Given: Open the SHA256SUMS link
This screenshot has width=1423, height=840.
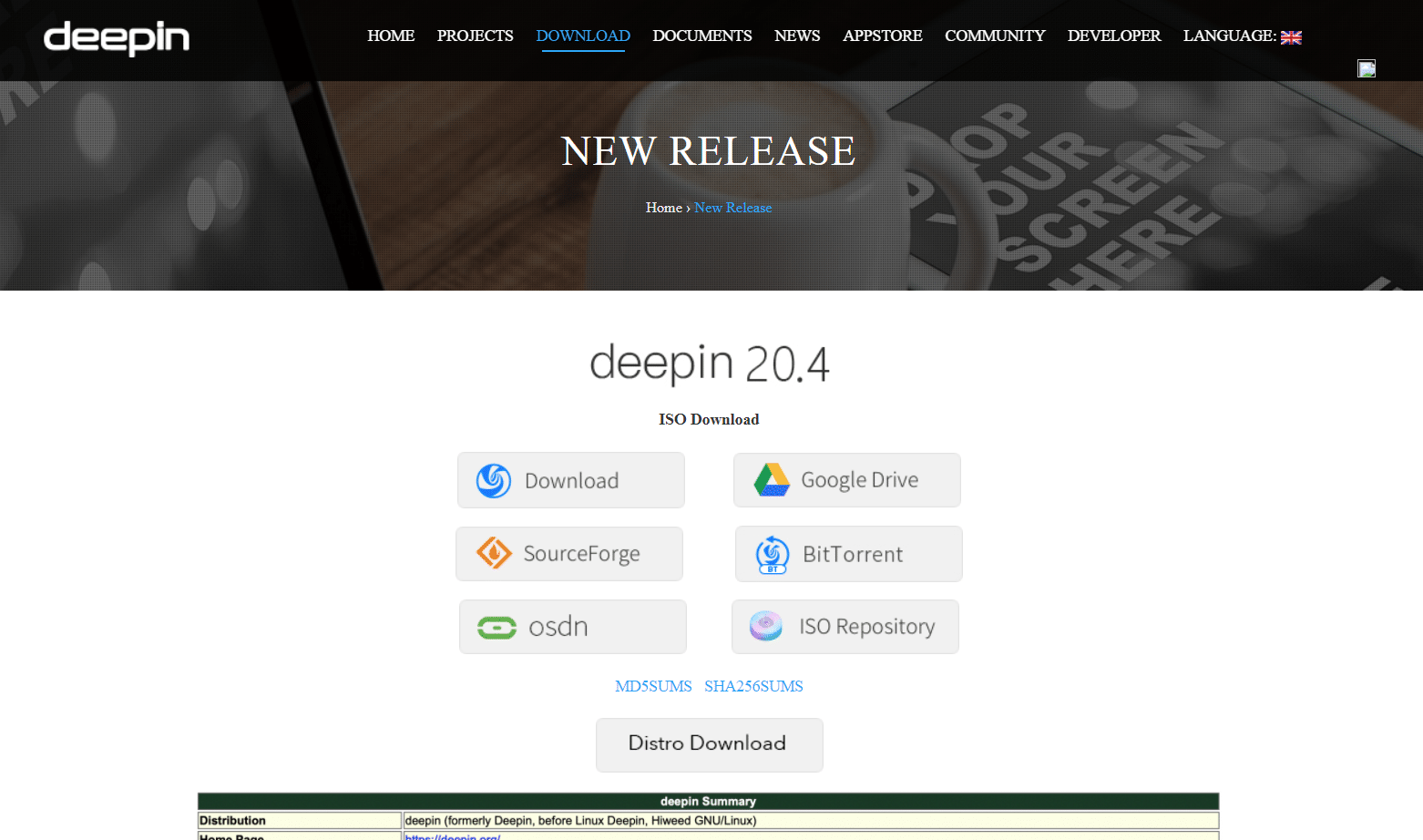Looking at the screenshot, I should click(753, 686).
